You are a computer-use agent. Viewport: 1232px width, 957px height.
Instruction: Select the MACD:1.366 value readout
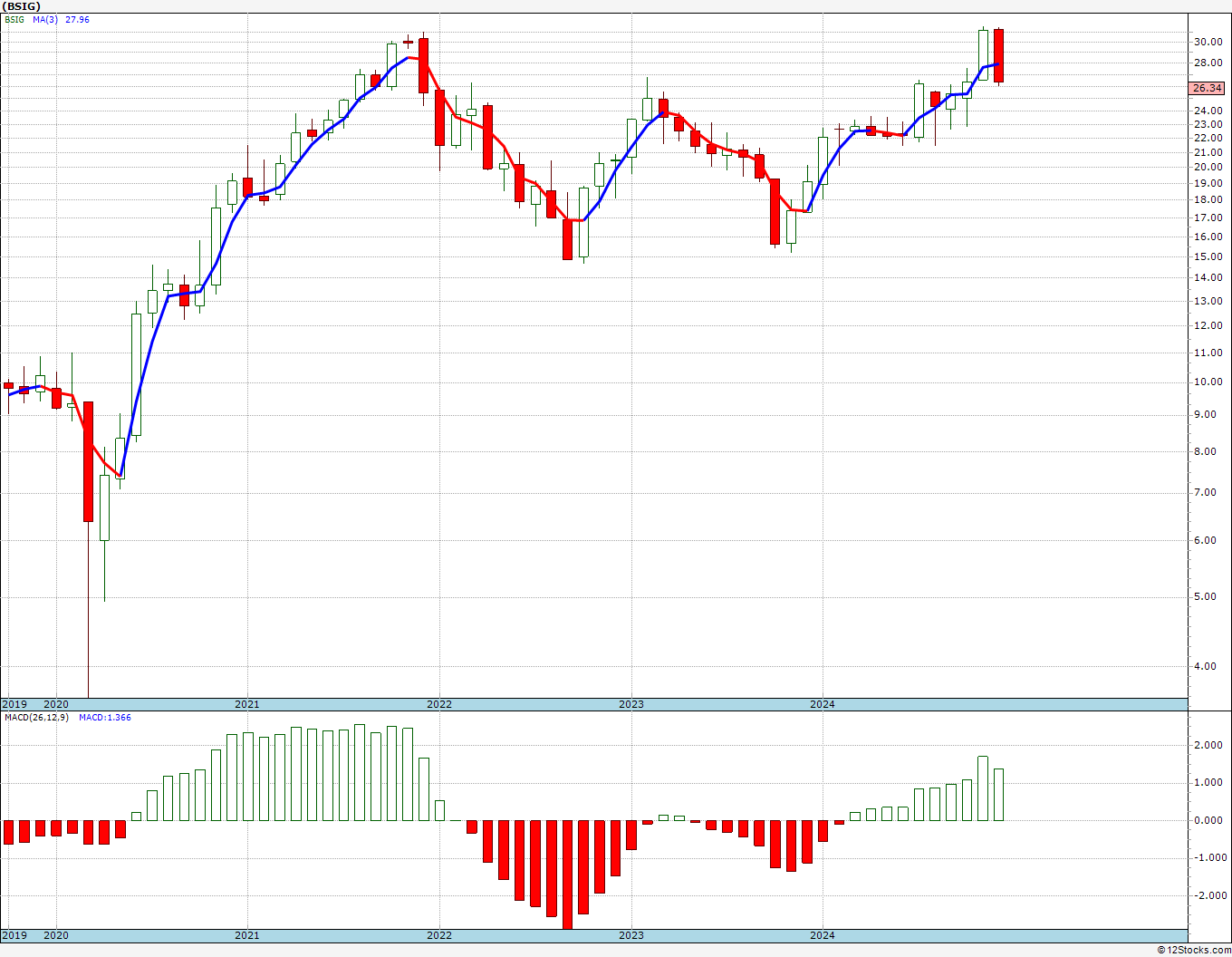[x=104, y=718]
